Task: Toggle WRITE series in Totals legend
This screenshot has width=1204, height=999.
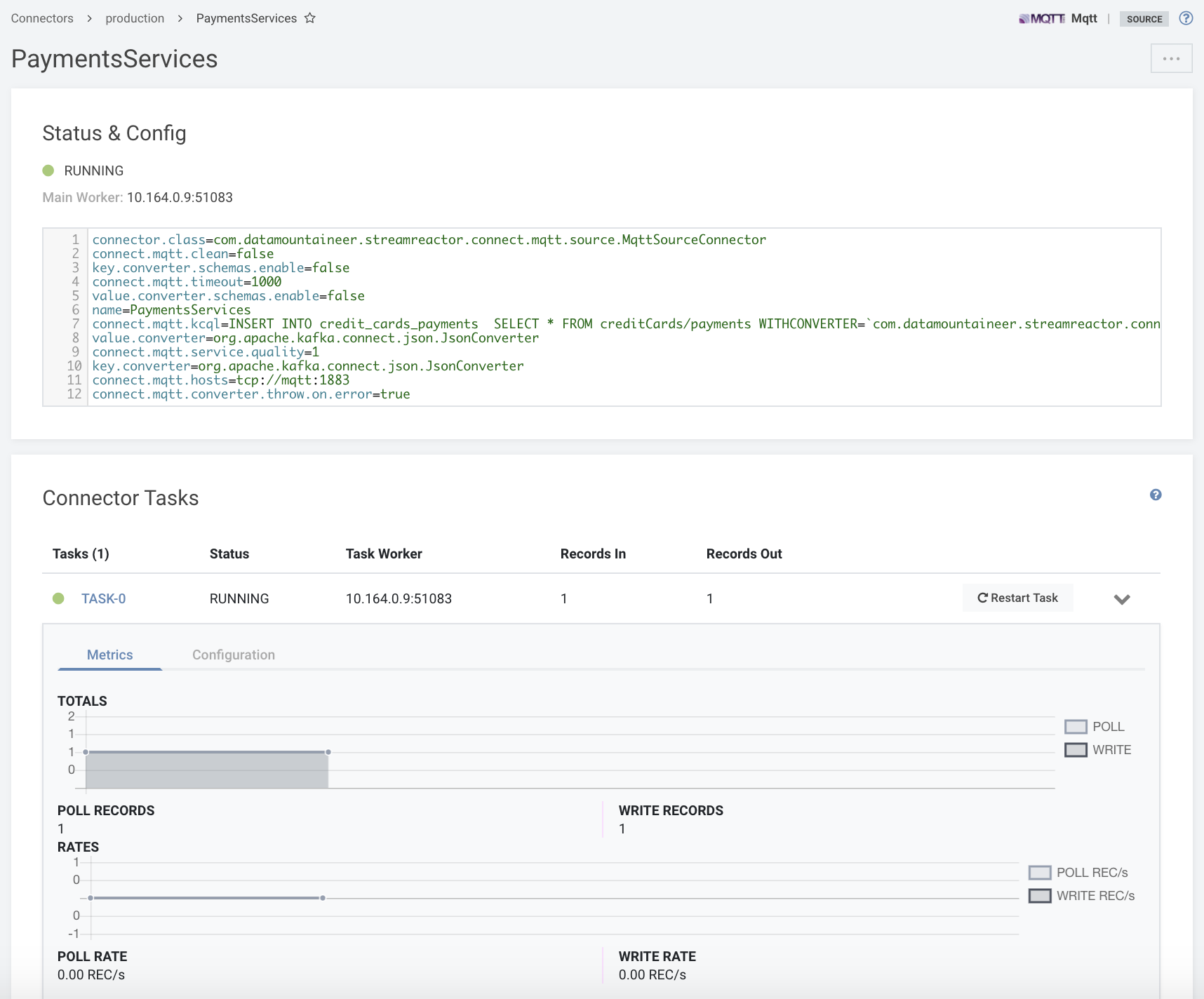Action: tap(1098, 750)
